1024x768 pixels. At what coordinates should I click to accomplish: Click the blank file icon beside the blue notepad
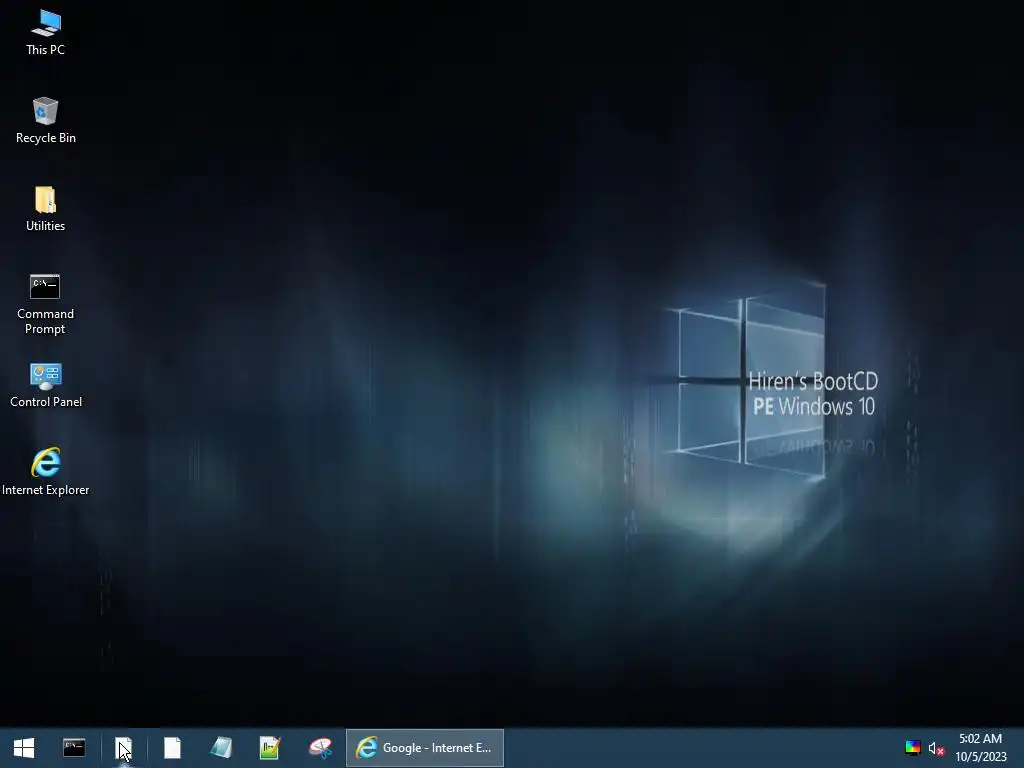click(172, 748)
